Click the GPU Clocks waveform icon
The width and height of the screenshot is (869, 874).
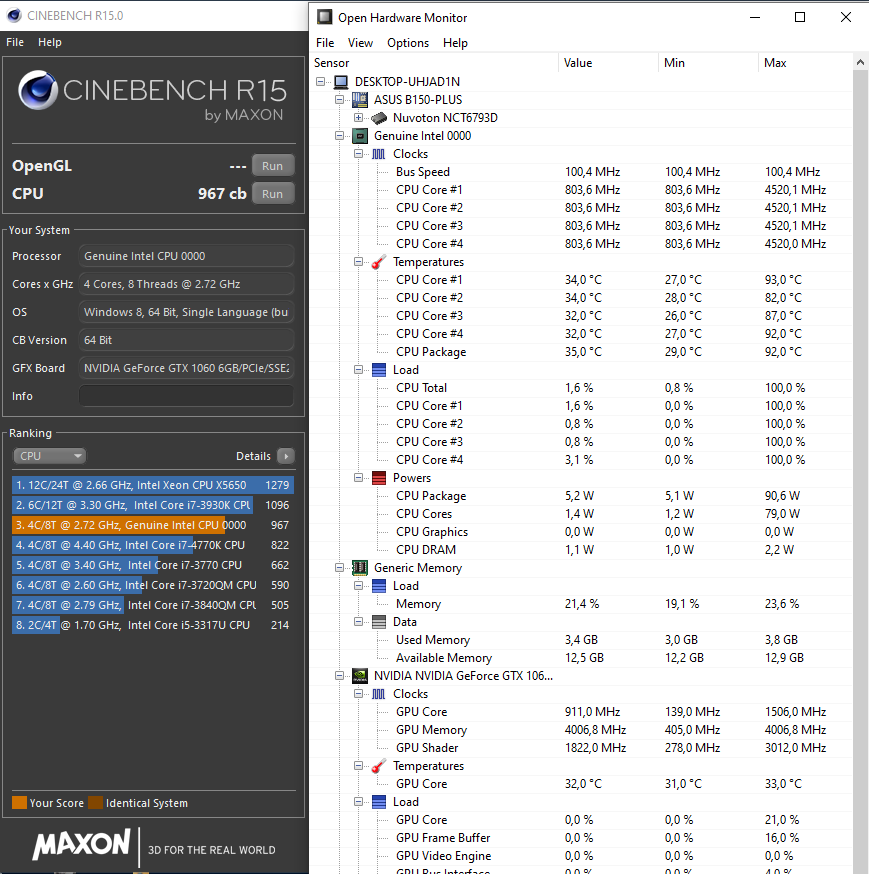(378, 694)
